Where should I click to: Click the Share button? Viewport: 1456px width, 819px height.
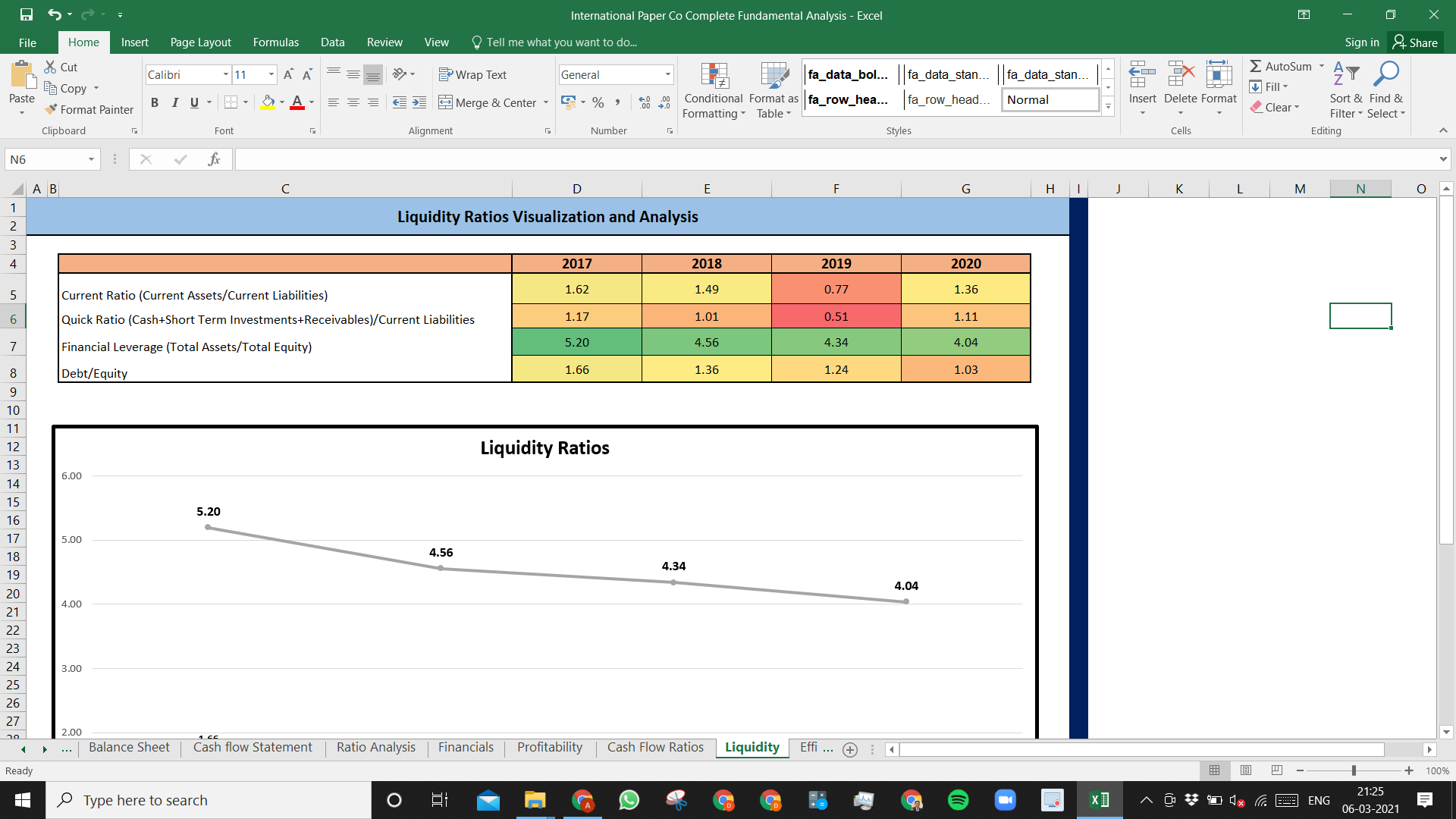tap(1415, 42)
